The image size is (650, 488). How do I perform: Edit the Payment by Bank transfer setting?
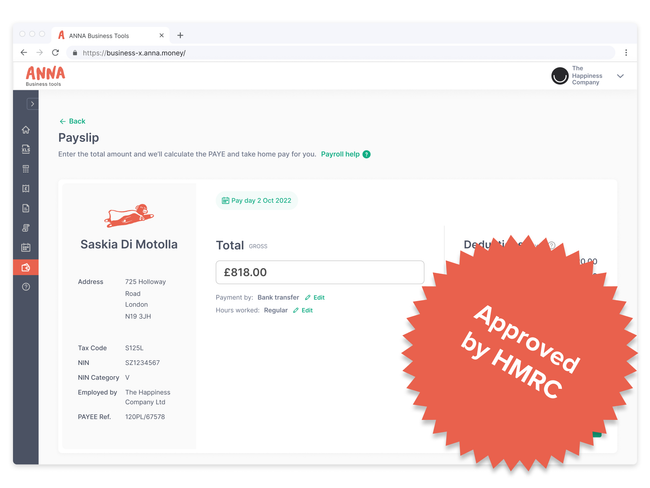coord(315,298)
